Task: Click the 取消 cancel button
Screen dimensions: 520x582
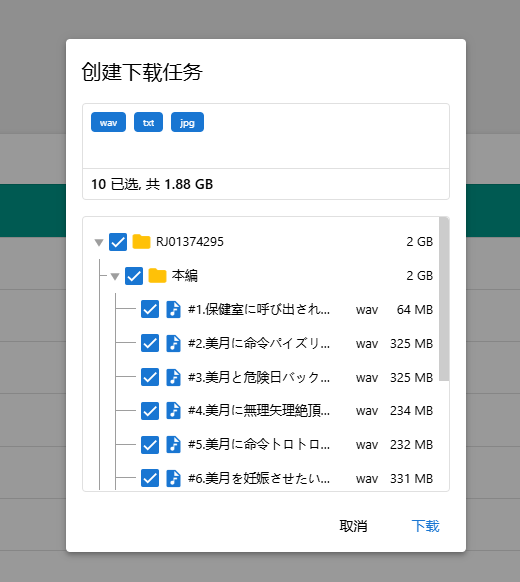Action: click(353, 526)
